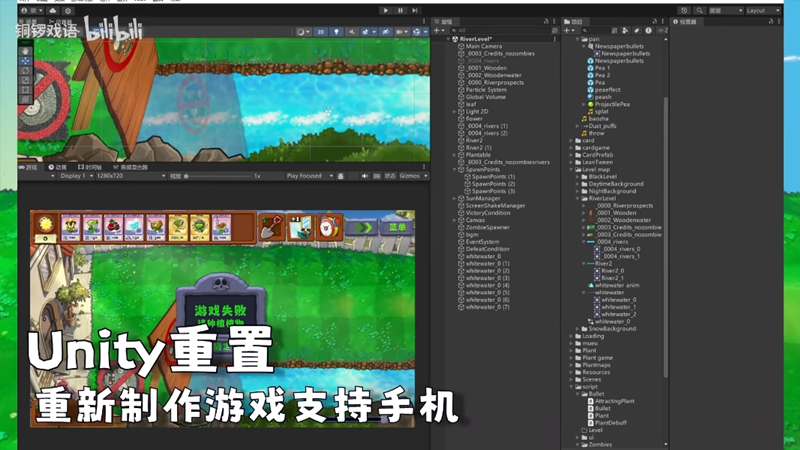Toggle hidden-object scene visibility with the eye icon
Image resolution: width=800 pixels, height=450 pixels.
tap(386, 32)
